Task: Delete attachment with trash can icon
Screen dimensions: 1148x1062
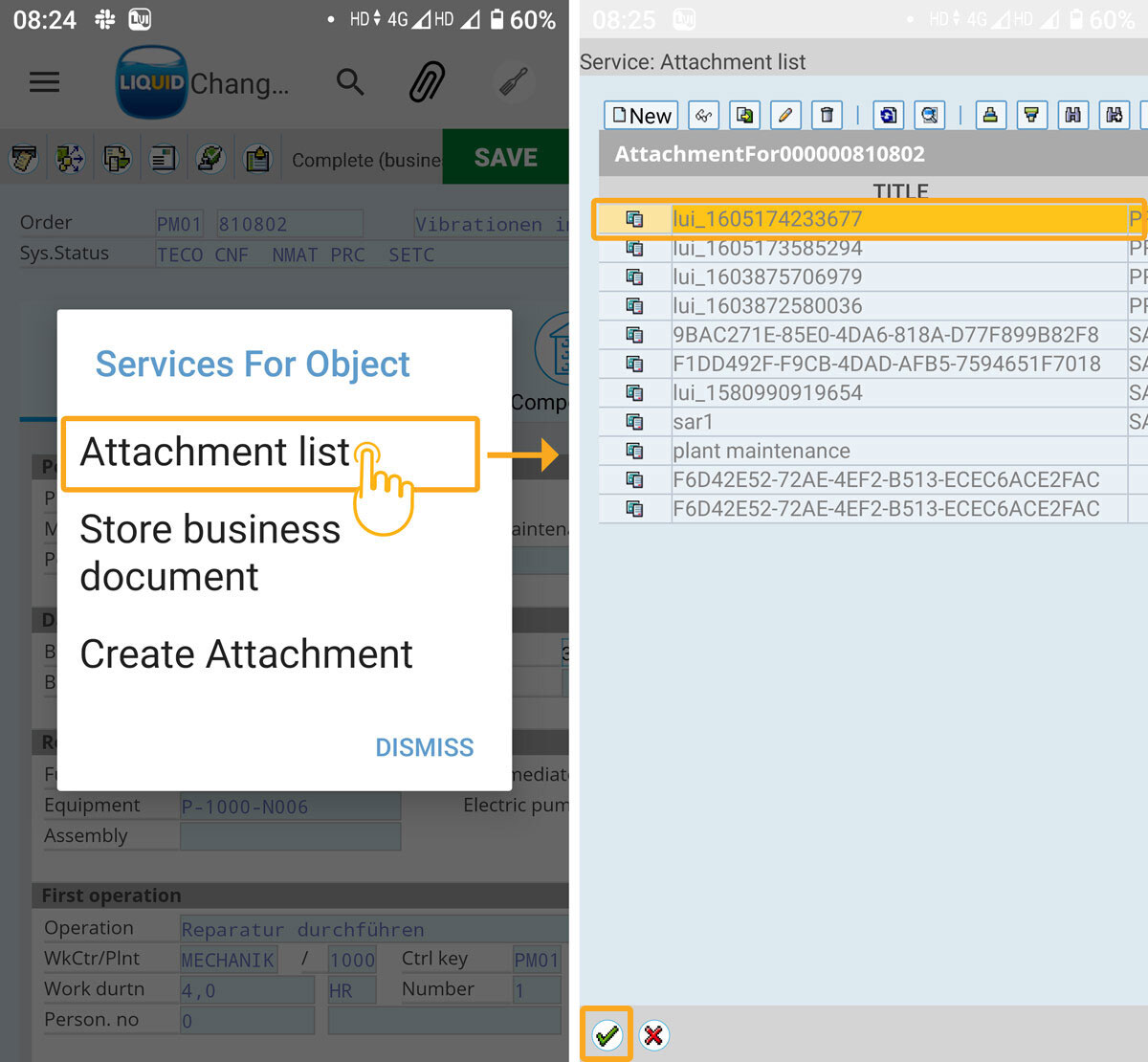Action: 827,116
